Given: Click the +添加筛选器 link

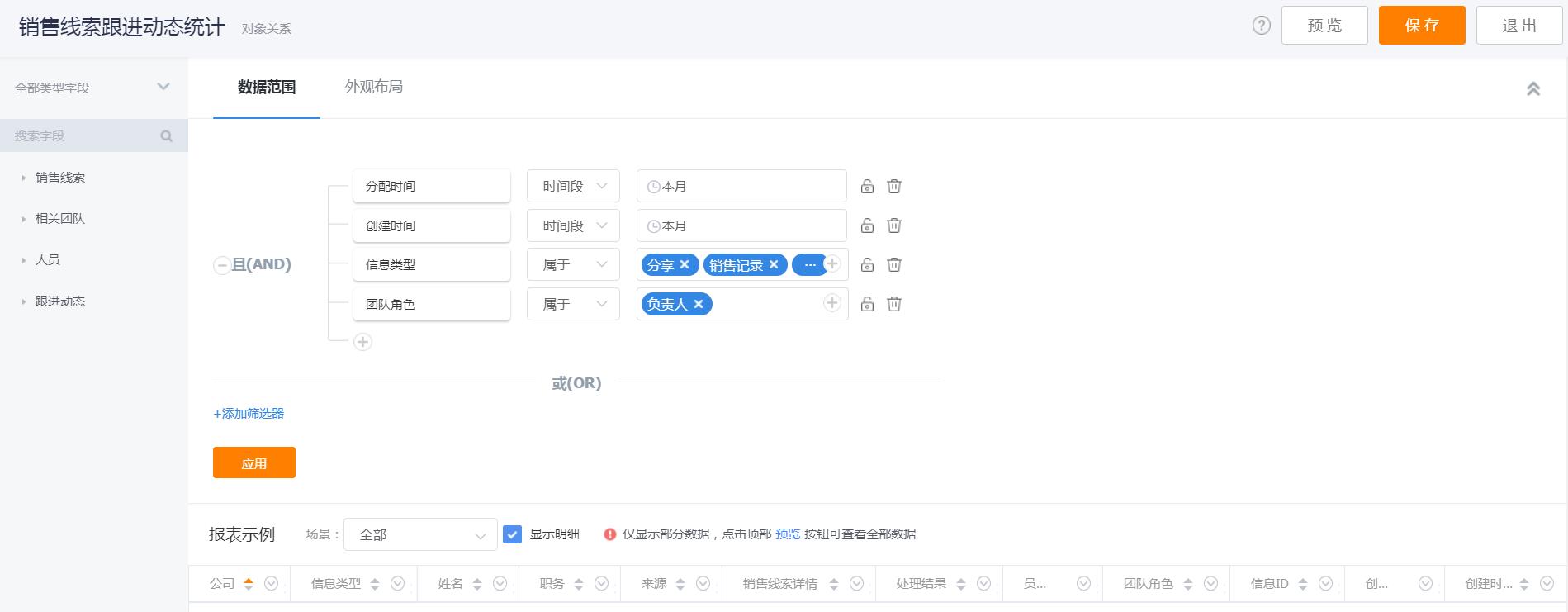Looking at the screenshot, I should point(249,414).
